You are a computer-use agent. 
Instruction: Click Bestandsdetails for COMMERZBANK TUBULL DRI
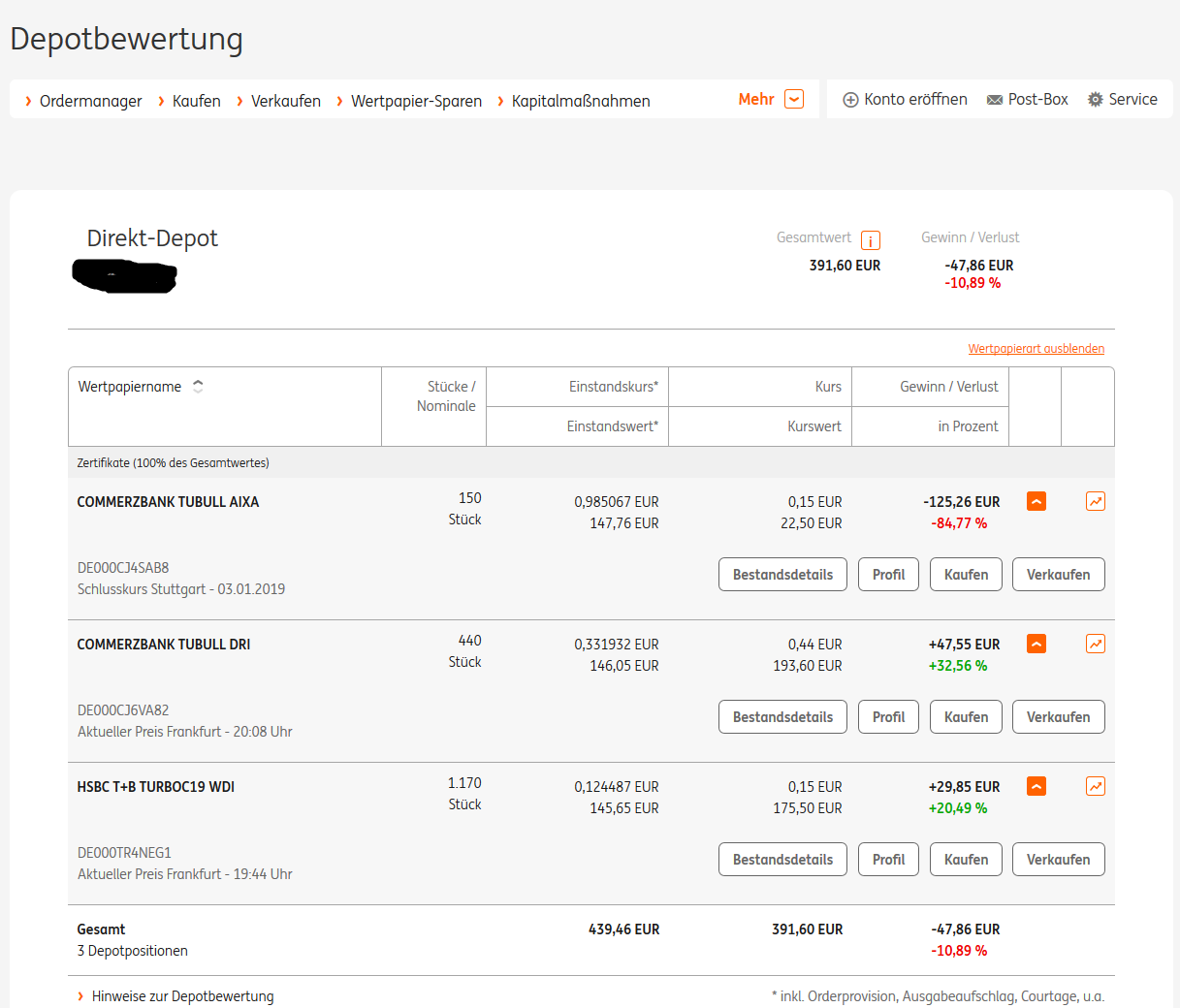(x=782, y=717)
